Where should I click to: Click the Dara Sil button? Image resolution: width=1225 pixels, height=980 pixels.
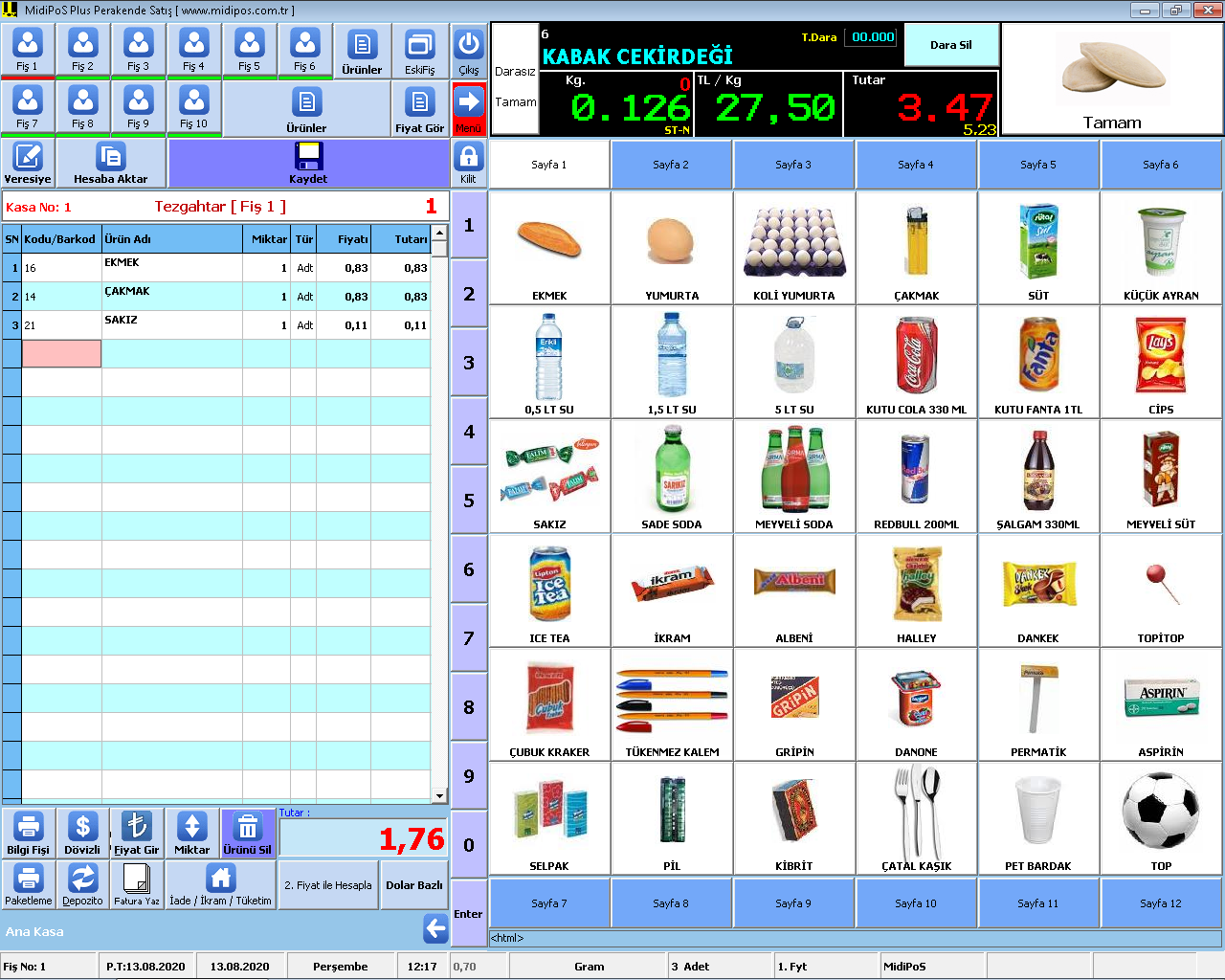[x=951, y=45]
